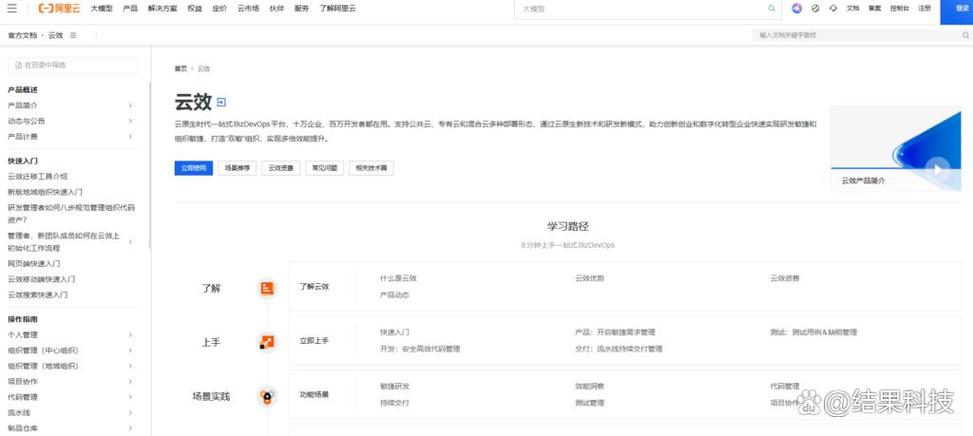Viewport: 973px width, 436px height.
Task: Open 云效迁移工具介绍 in the sidebar
Action: [x=38, y=177]
